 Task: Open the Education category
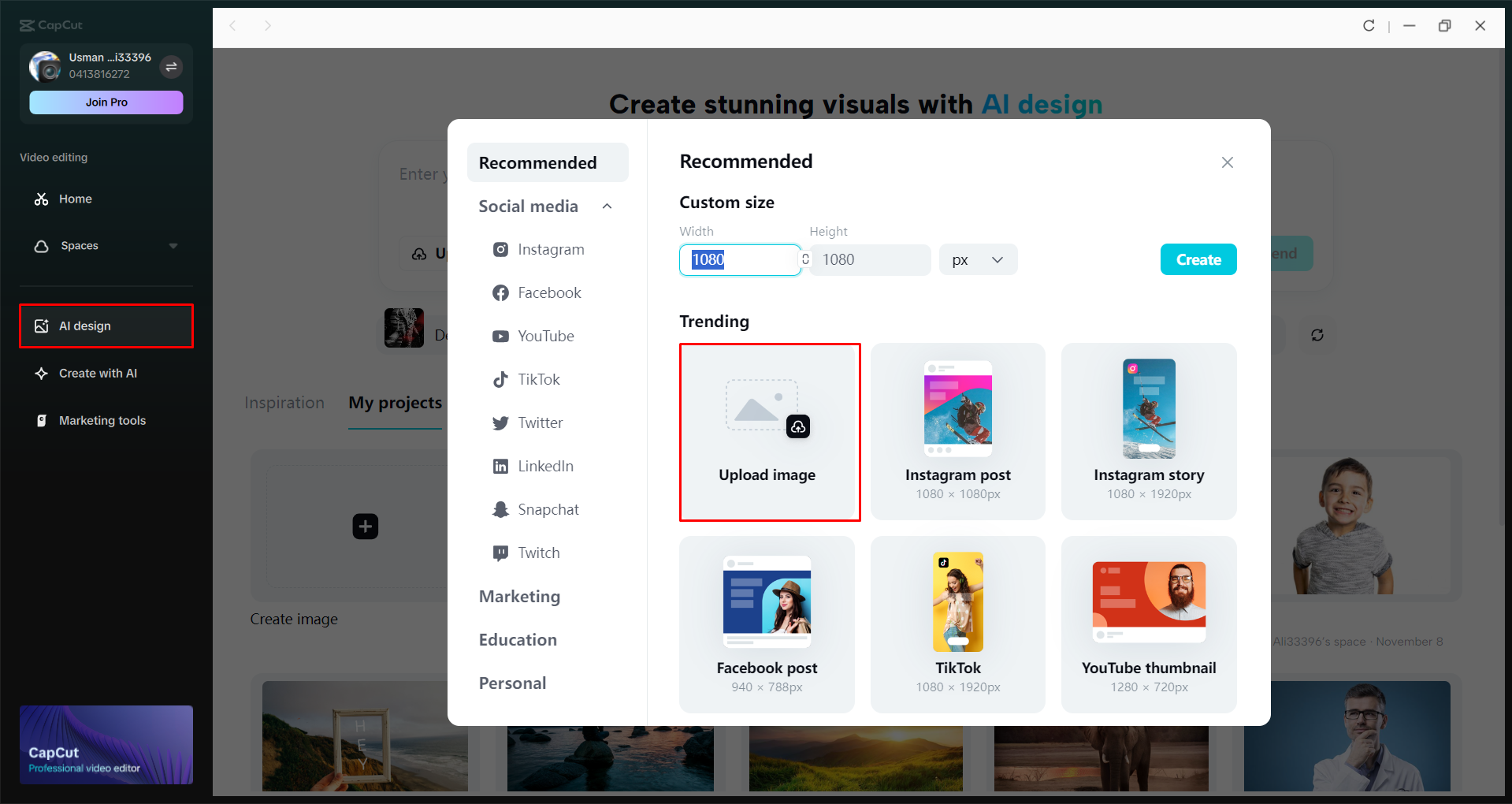click(x=517, y=639)
